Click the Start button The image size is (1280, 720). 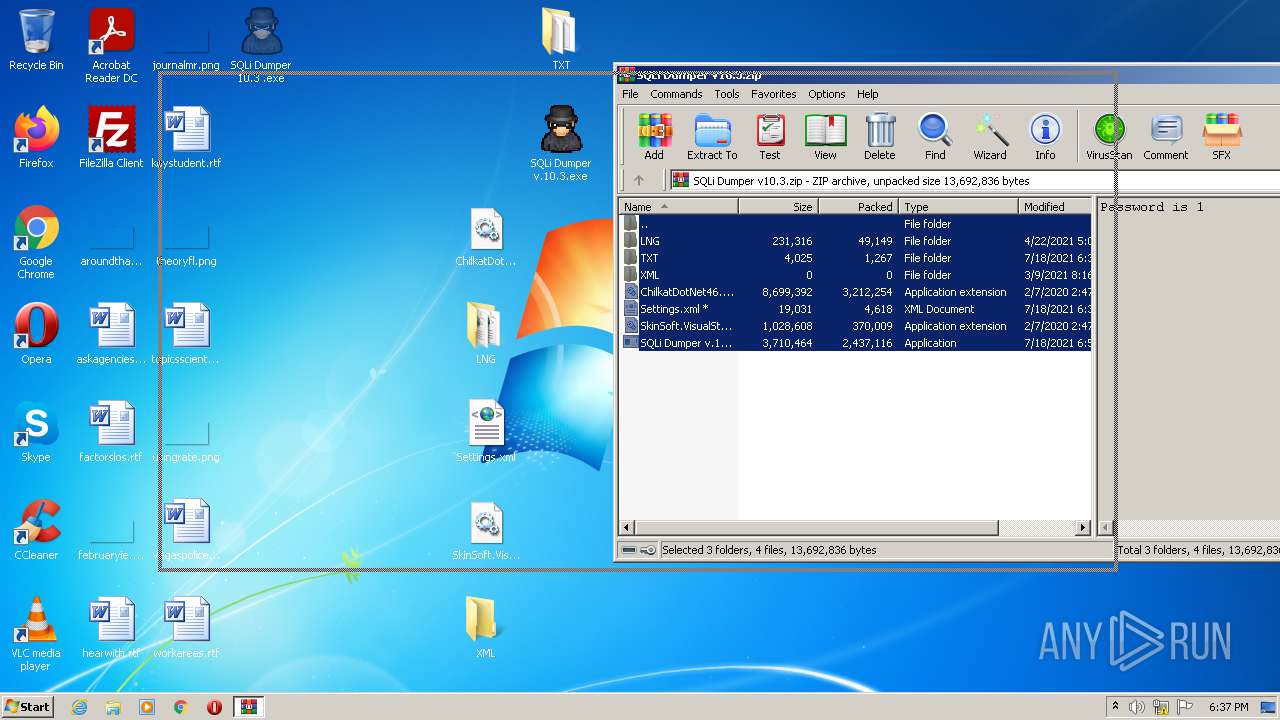(x=28, y=706)
